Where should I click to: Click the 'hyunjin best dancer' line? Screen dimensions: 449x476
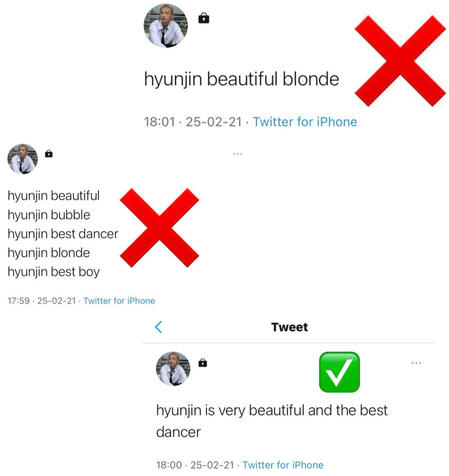63,234
